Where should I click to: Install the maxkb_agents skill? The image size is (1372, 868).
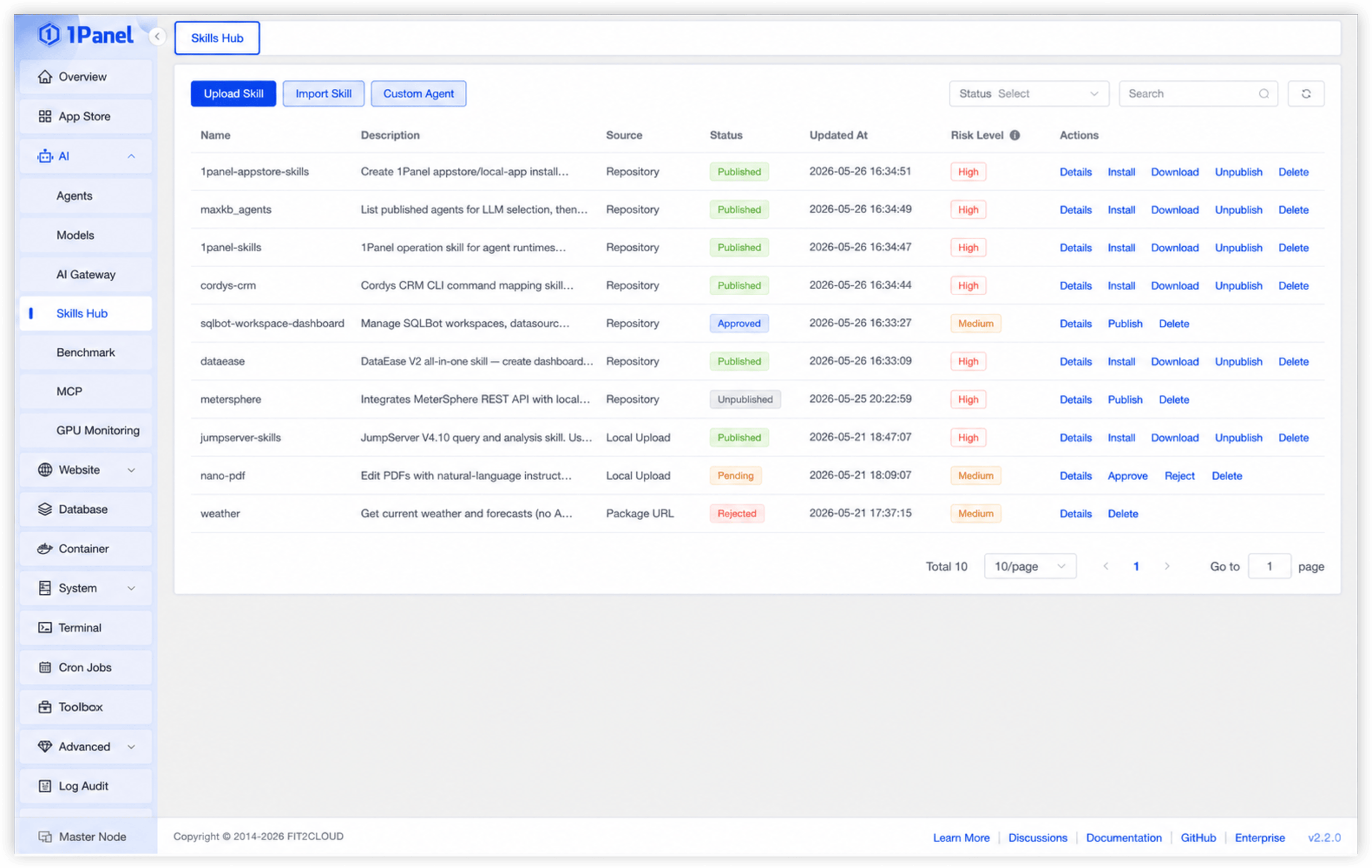click(1121, 209)
